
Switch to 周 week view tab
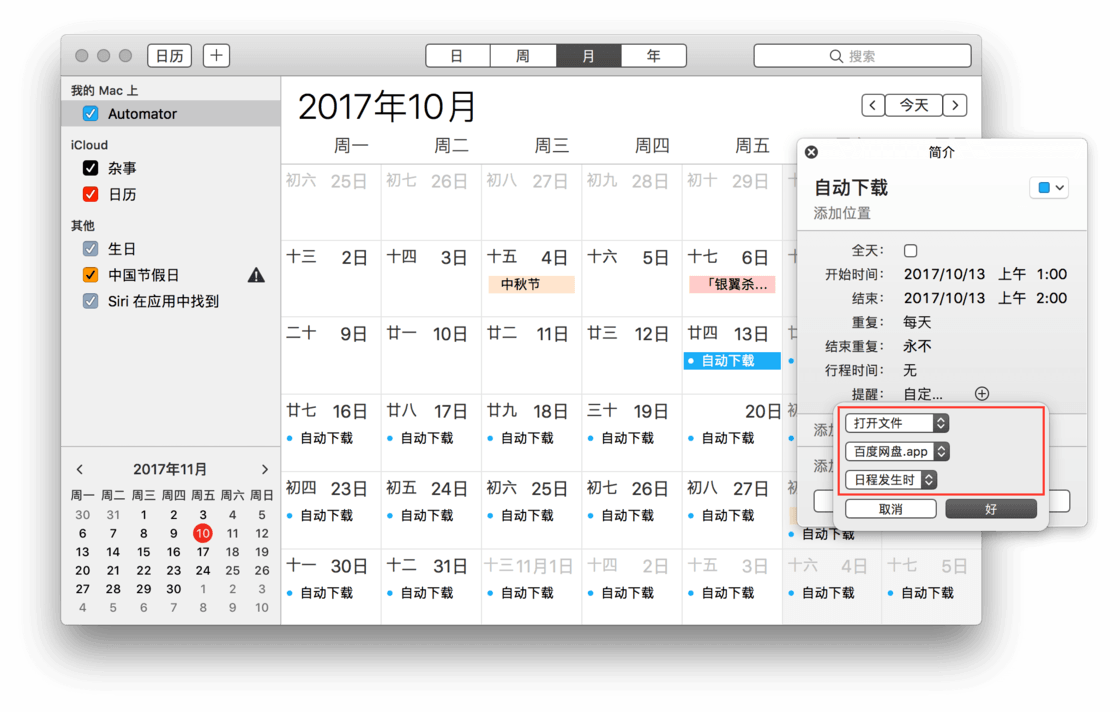pyautogui.click(x=522, y=56)
